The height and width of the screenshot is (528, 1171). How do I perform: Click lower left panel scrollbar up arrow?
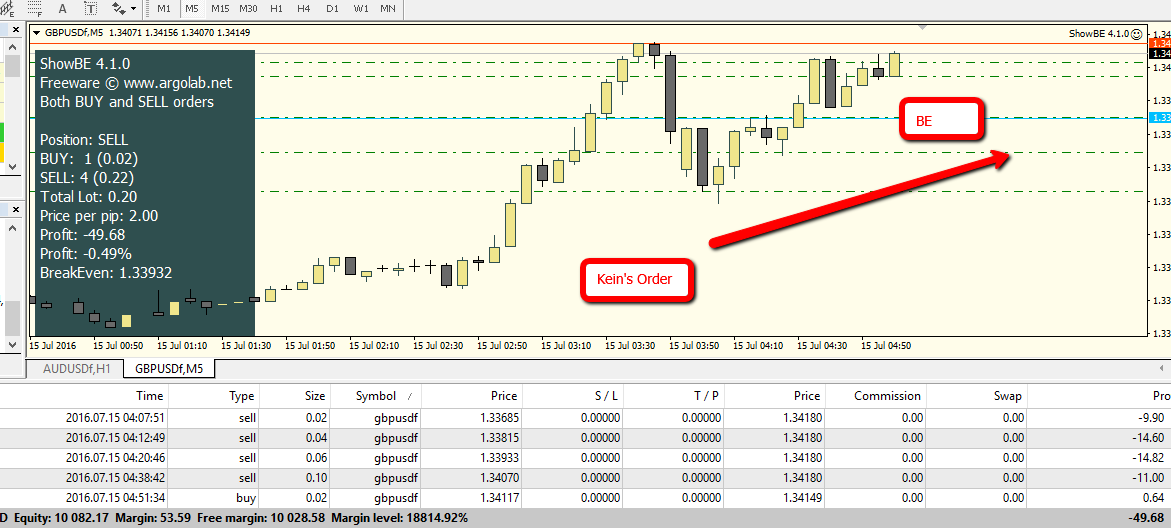[x=12, y=226]
